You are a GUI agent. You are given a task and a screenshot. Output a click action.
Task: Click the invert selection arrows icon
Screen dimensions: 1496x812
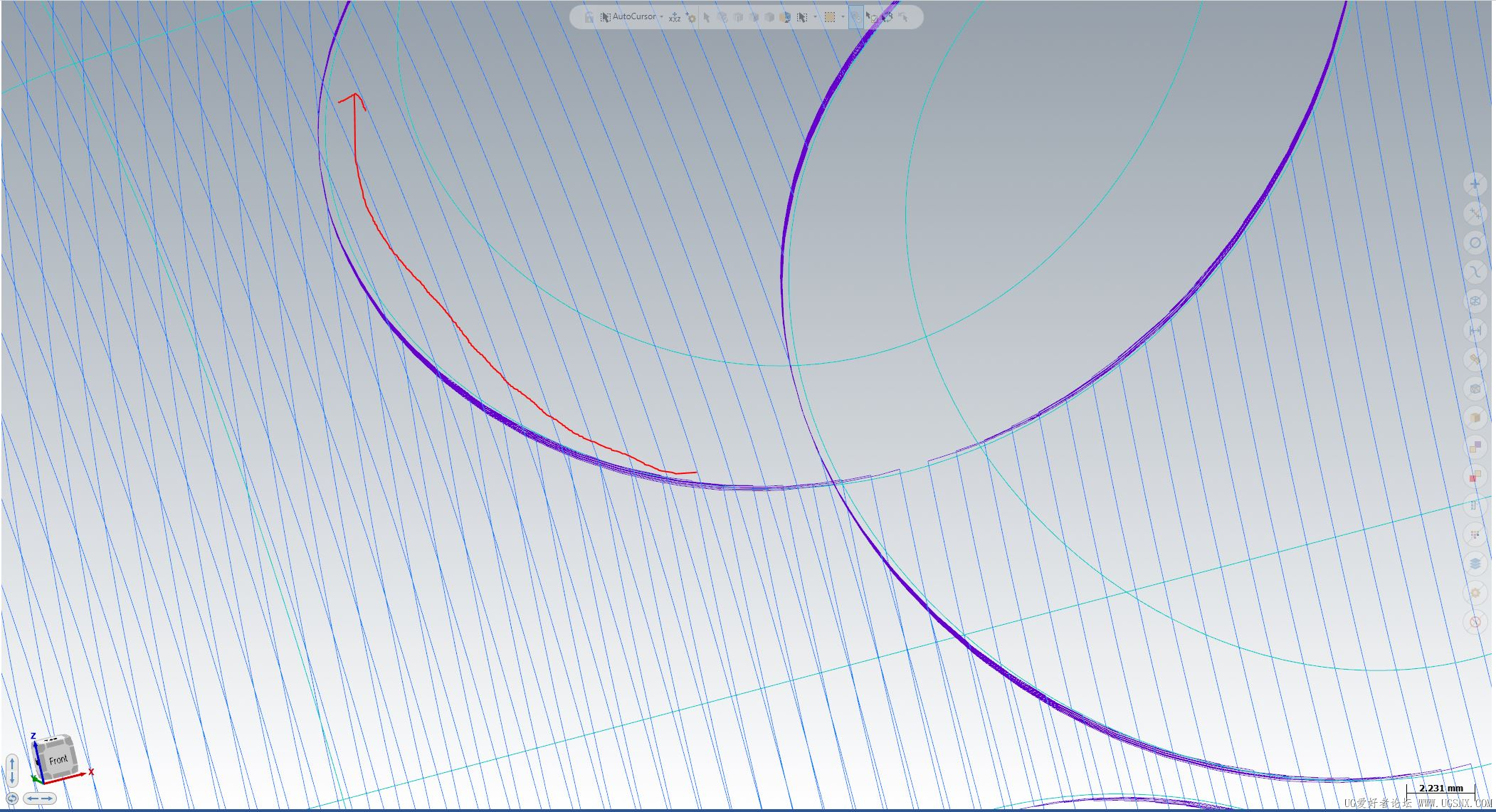click(x=887, y=17)
